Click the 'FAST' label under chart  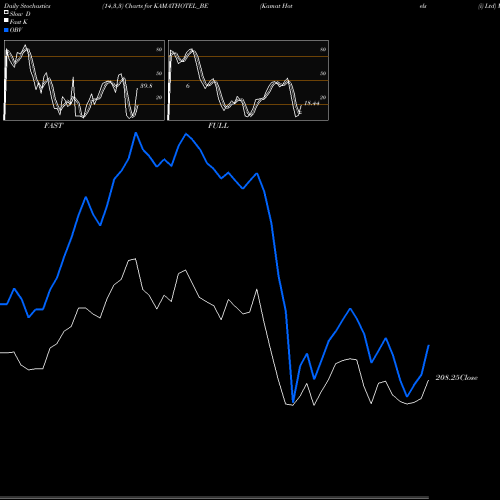coord(53,126)
